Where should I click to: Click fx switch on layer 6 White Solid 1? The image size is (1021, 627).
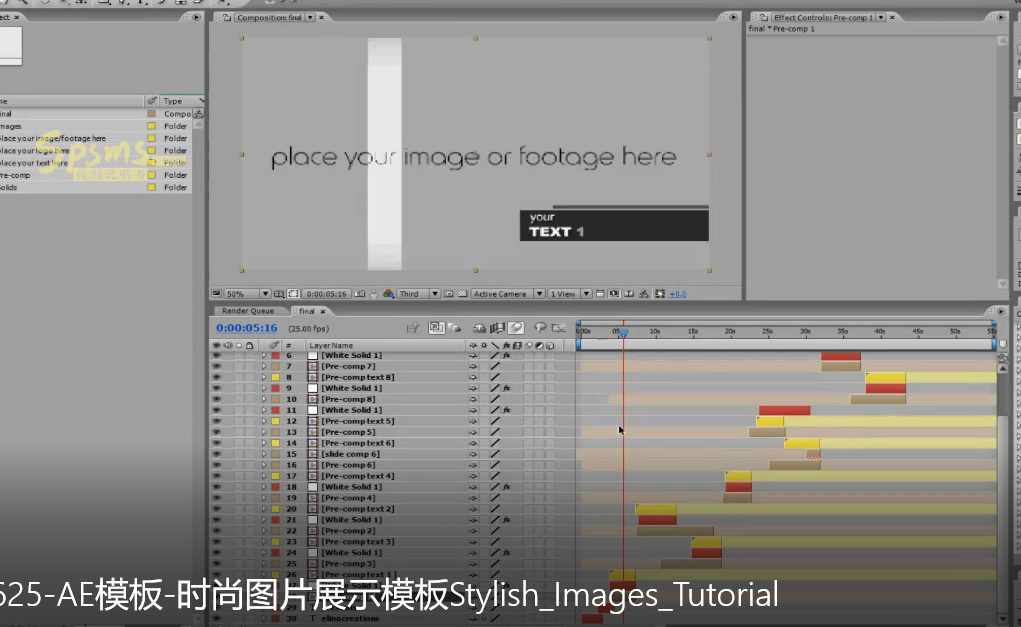point(506,355)
